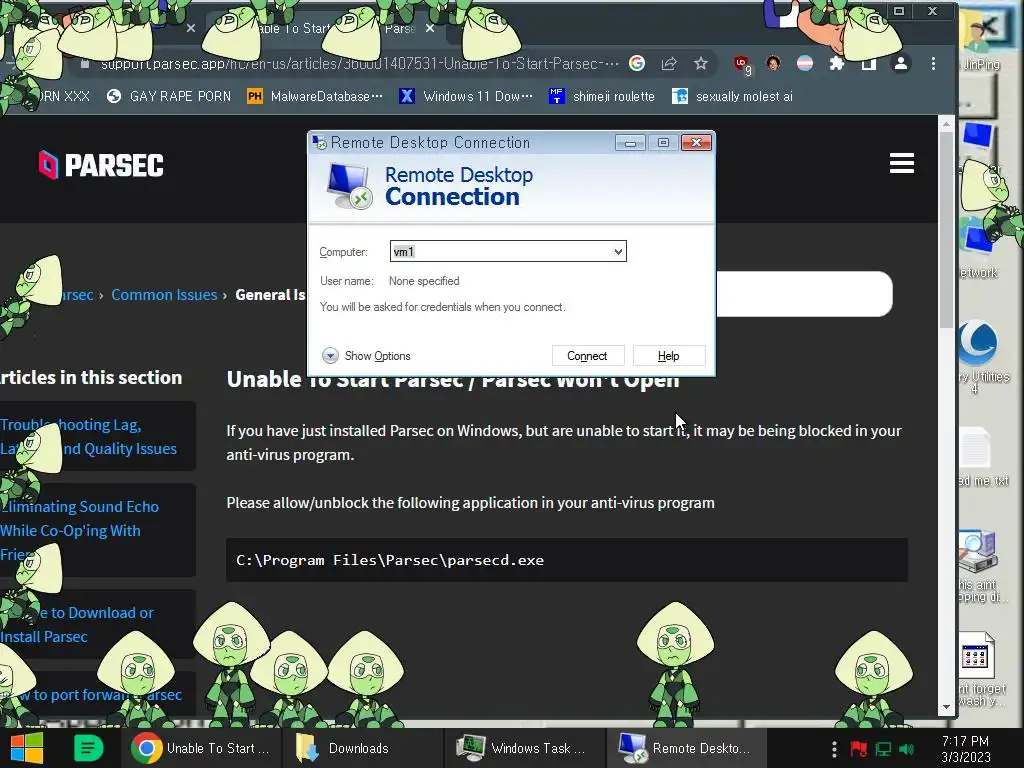Click the parsecd.exe path code block
This screenshot has height=768, width=1024.
pyautogui.click(x=567, y=560)
